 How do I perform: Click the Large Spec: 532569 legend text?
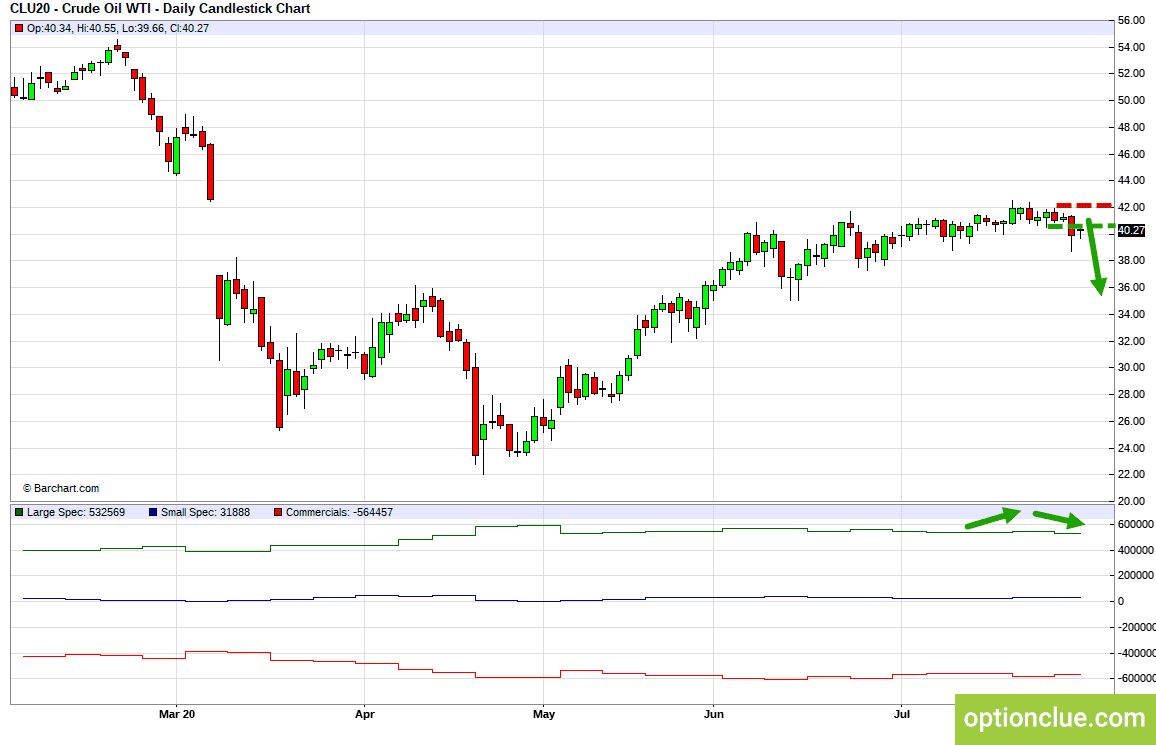click(x=76, y=512)
